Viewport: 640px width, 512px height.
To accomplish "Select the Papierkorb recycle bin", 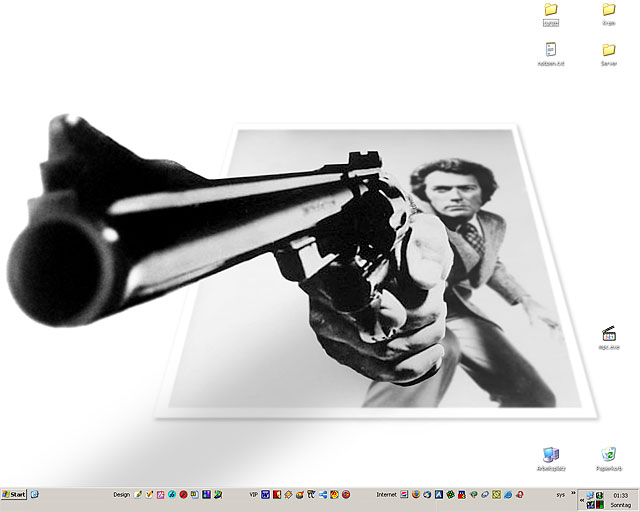I will click(x=609, y=459).
